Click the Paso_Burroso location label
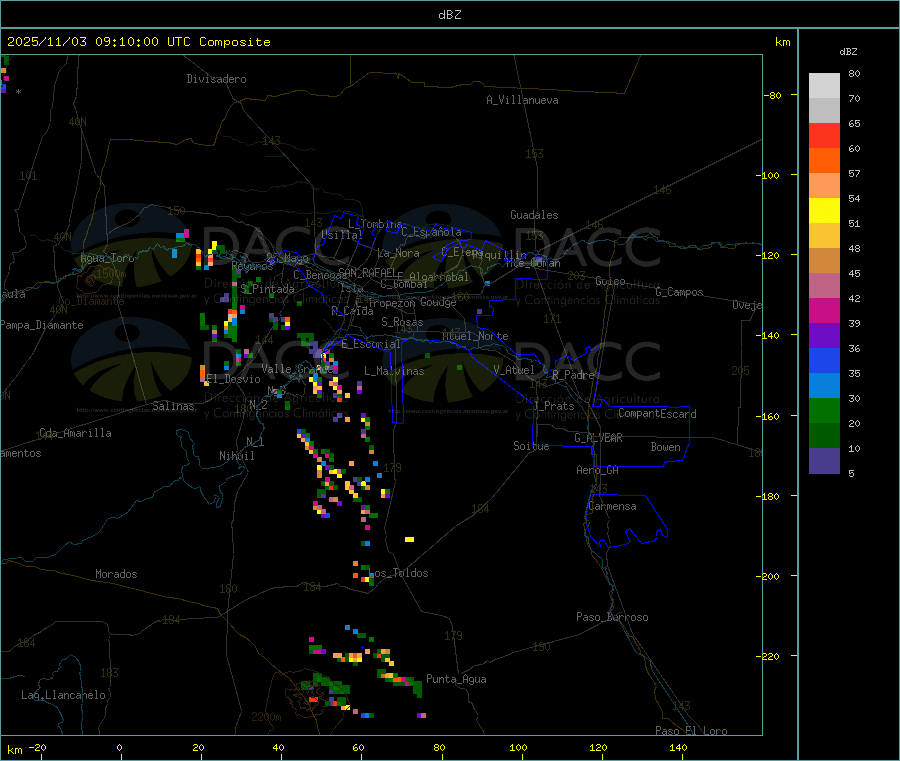 pos(612,617)
